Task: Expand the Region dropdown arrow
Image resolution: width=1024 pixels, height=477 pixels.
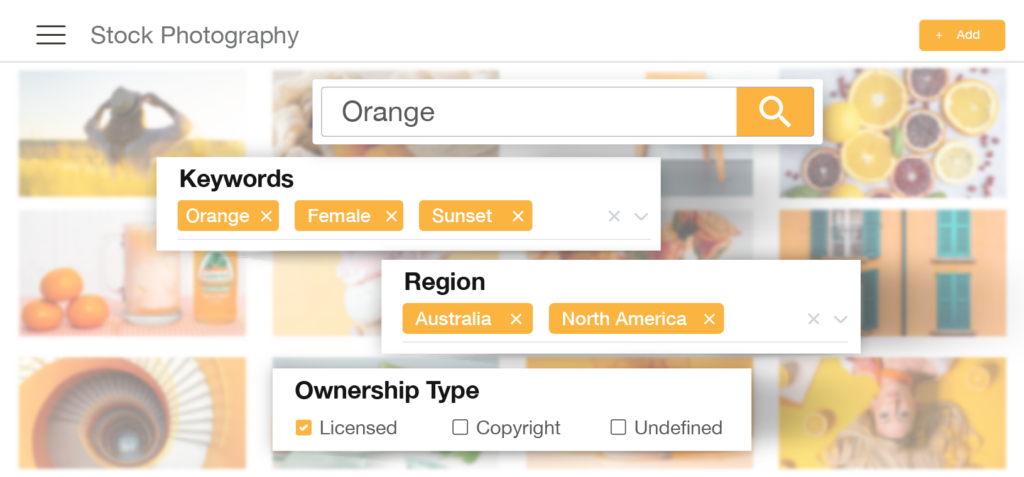Action: (x=840, y=319)
